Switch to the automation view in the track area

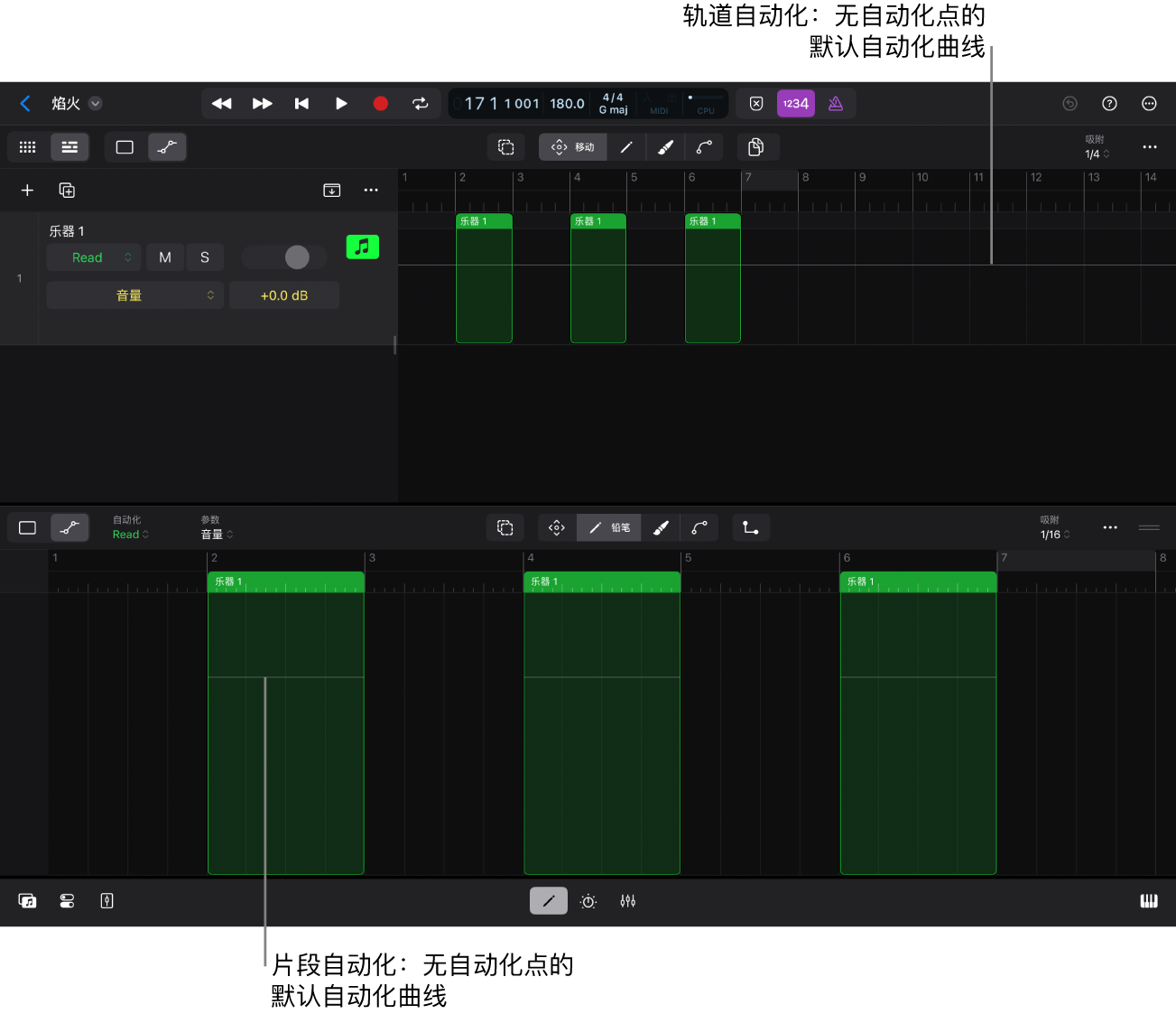point(167,147)
